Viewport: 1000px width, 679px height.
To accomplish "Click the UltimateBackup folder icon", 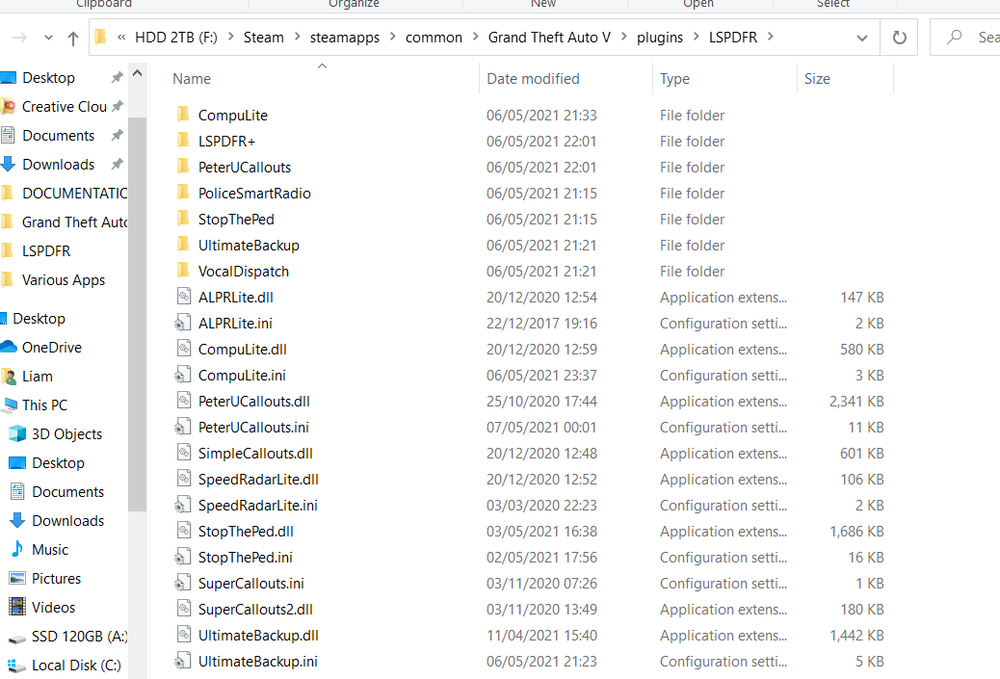I will click(183, 245).
